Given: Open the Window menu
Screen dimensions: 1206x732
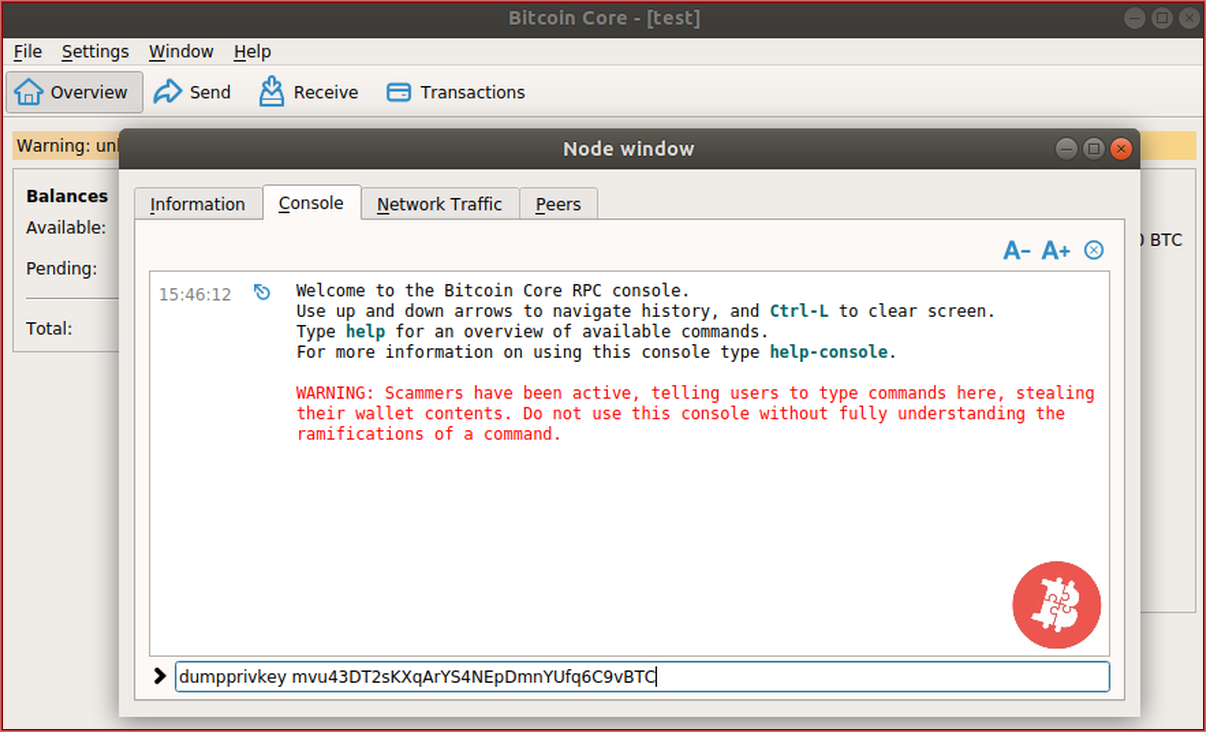Looking at the screenshot, I should (x=181, y=51).
